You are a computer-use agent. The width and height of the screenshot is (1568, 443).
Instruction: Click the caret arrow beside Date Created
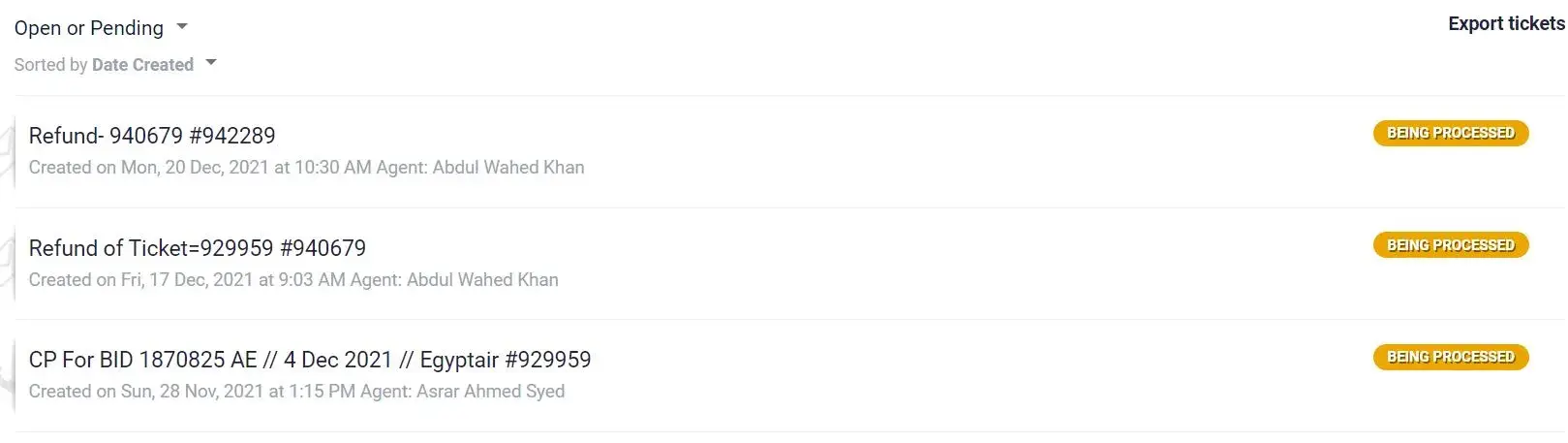[x=211, y=63]
